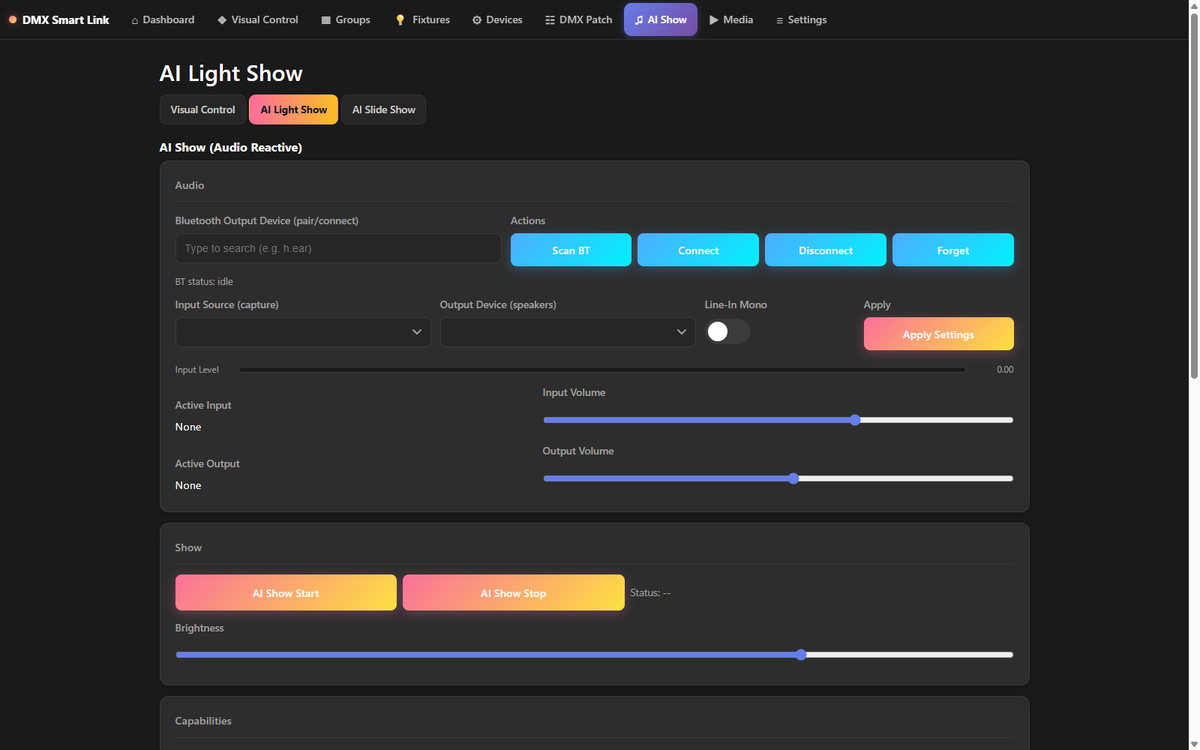1200x750 pixels.
Task: Open the Media section
Action: coord(731,20)
